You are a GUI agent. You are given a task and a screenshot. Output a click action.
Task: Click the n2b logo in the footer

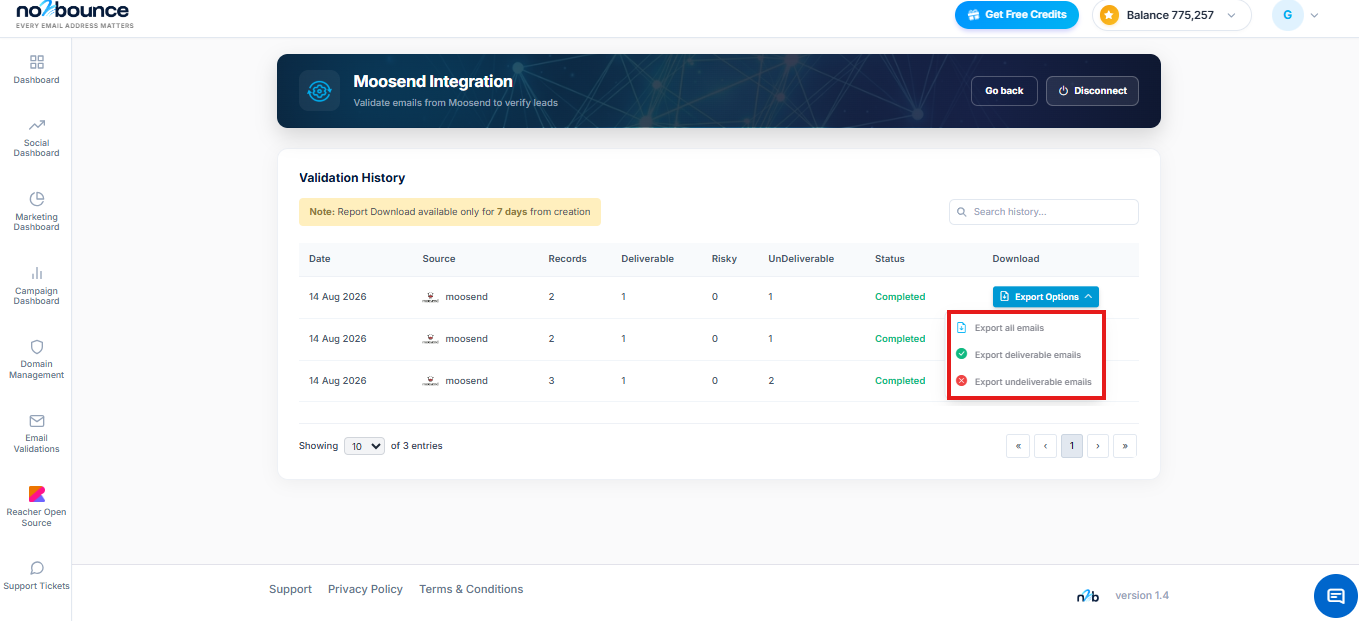tap(1088, 596)
